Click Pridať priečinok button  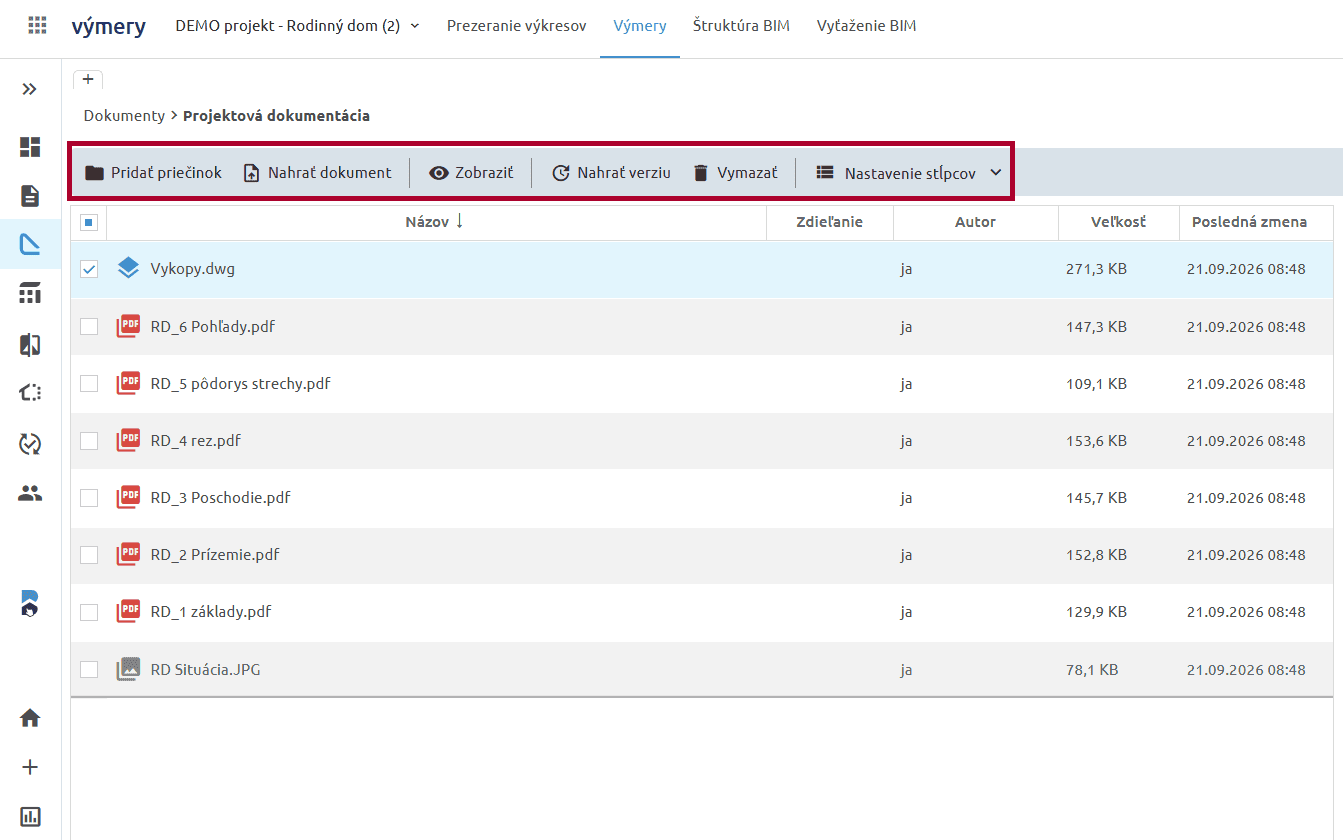point(154,173)
